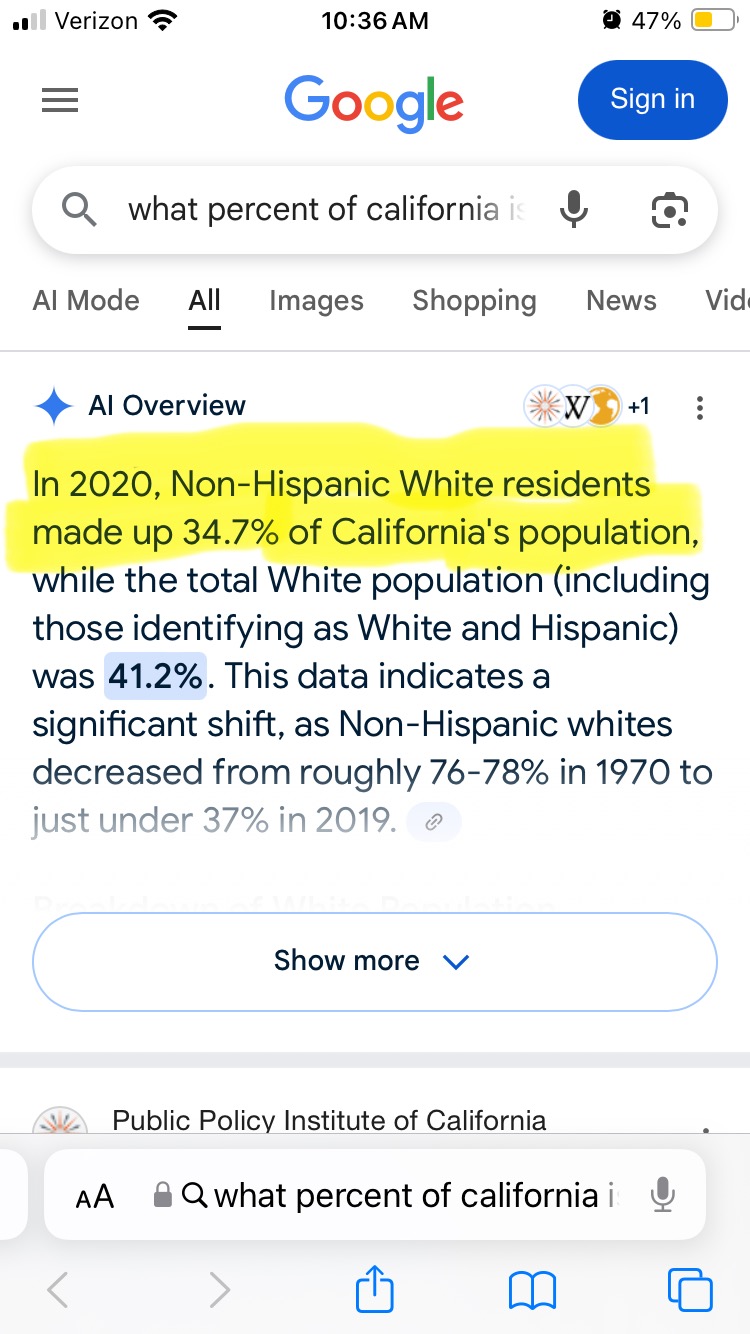Open AA reader and text size menu

[95, 1196]
